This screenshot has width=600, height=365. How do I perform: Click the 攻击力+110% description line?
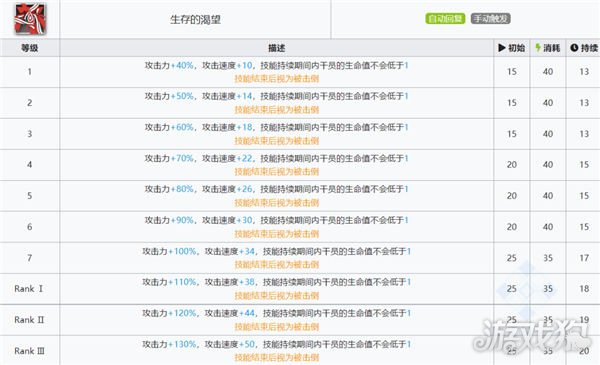276,282
